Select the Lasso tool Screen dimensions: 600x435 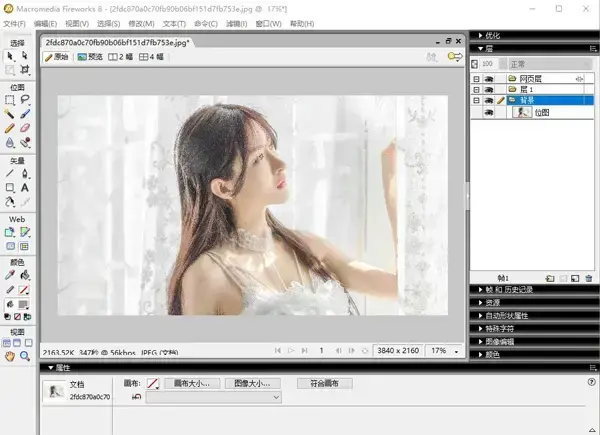(25, 100)
